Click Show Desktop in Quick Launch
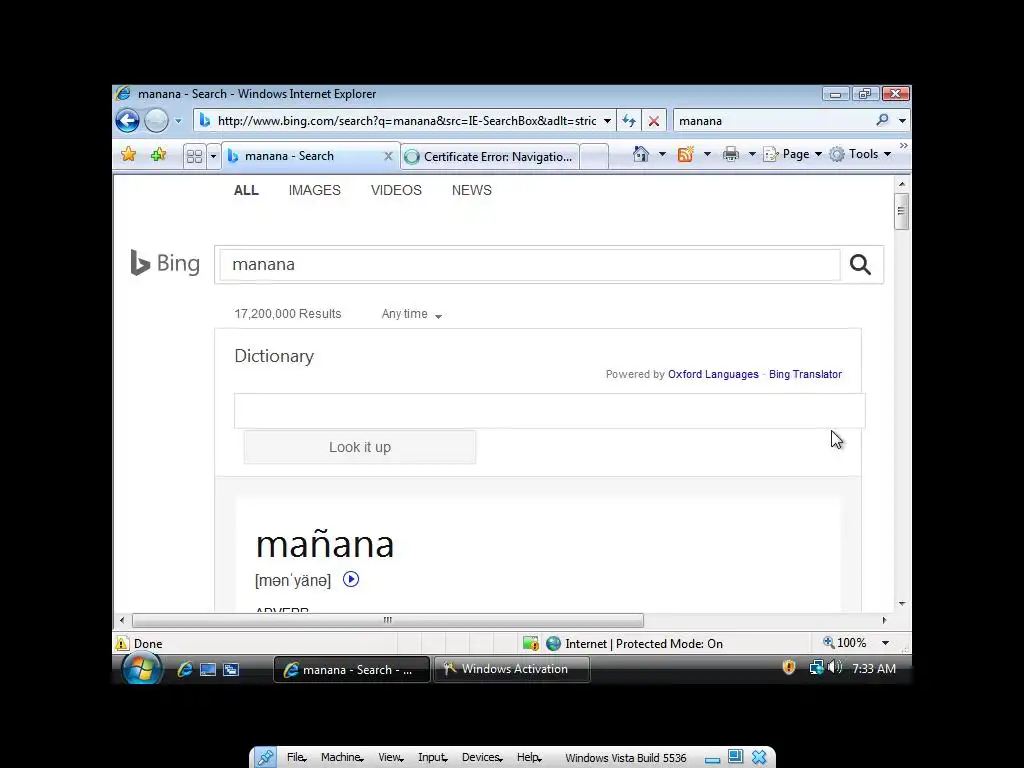The width and height of the screenshot is (1024, 768). 208,669
